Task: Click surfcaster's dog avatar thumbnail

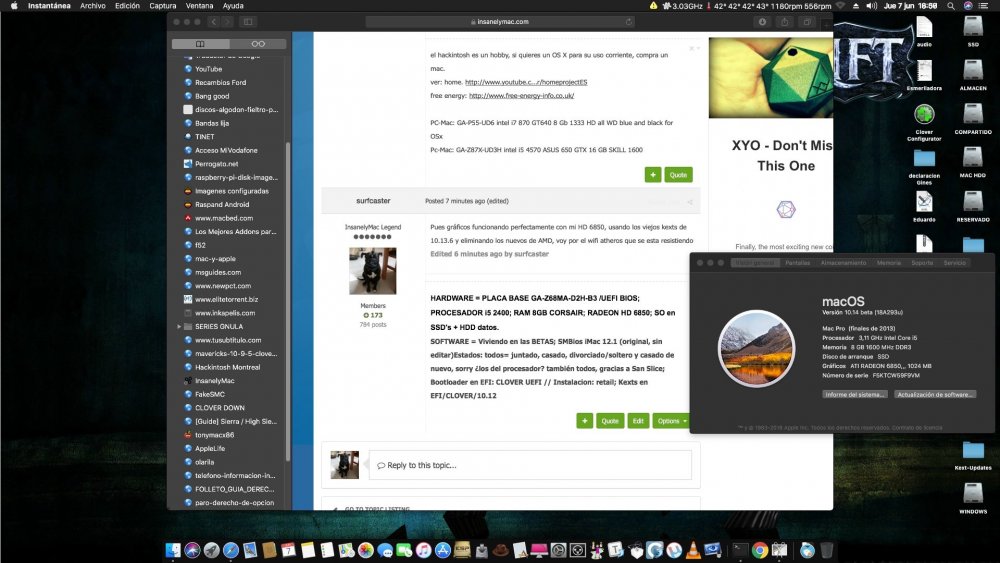Action: click(372, 272)
